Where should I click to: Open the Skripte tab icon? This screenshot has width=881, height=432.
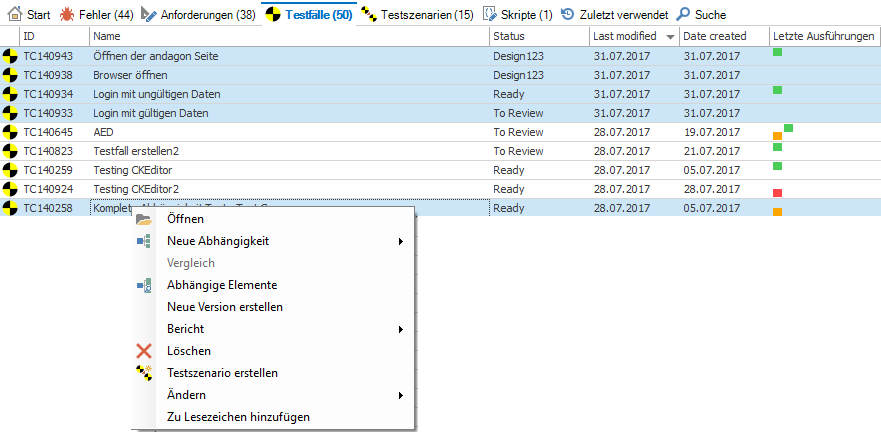tap(489, 15)
